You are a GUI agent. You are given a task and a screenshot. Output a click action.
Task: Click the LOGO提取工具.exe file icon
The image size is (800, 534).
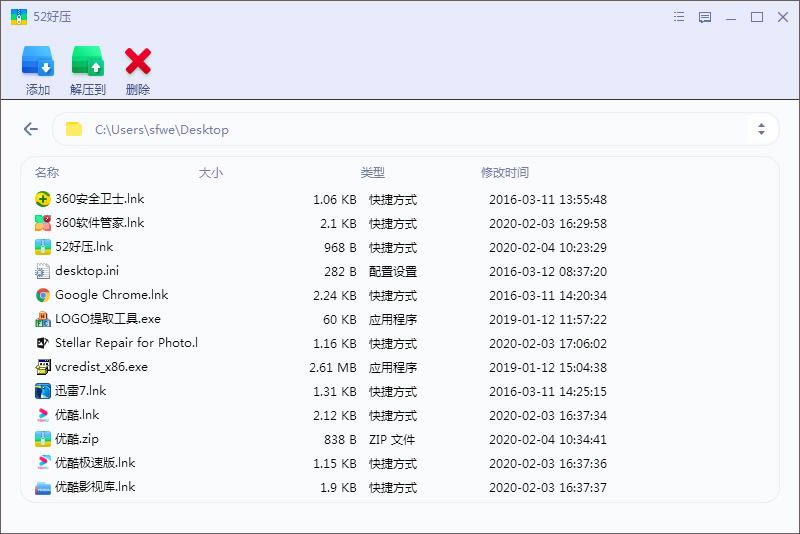[x=43, y=319]
